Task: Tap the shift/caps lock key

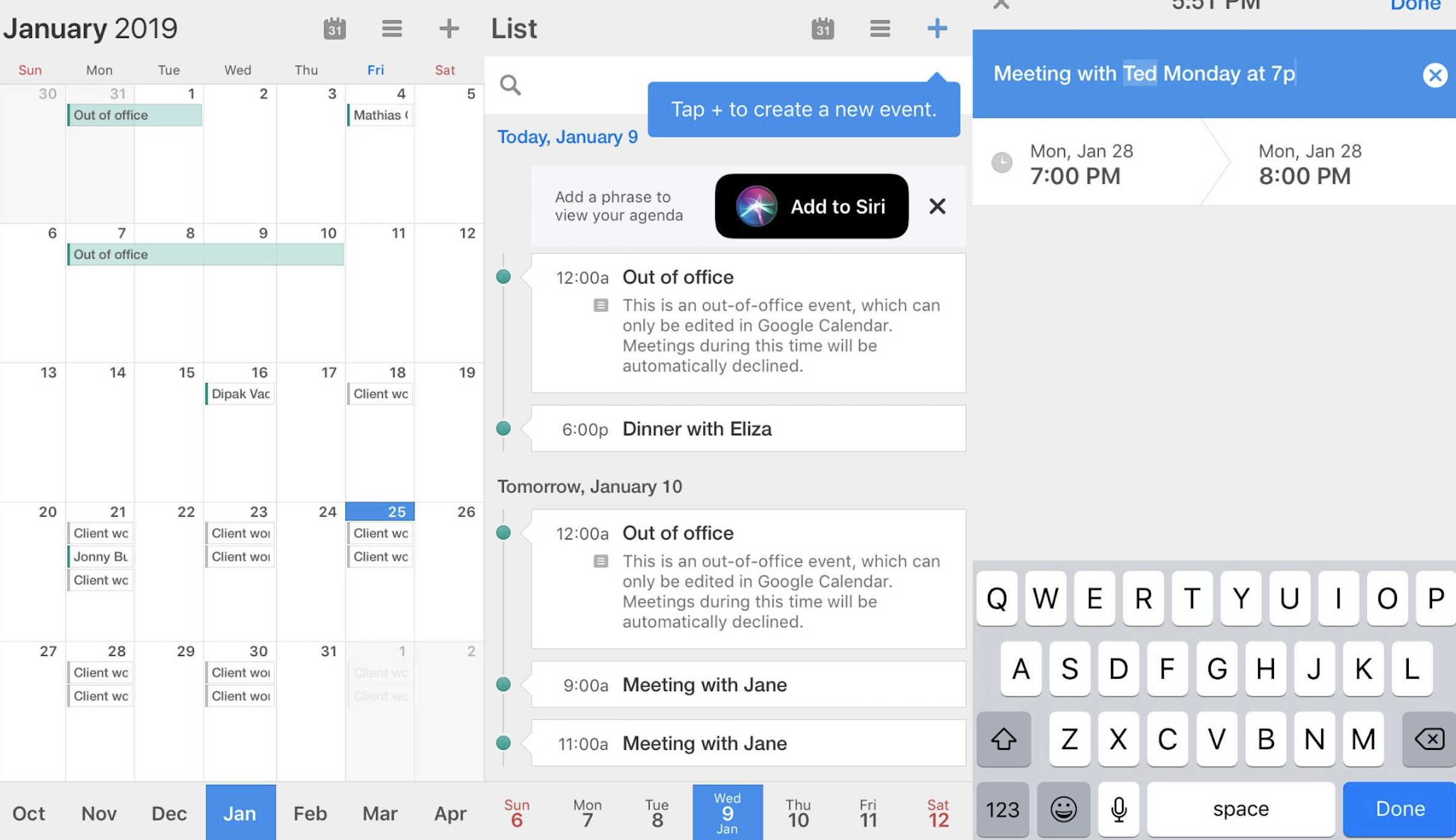Action: [1003, 742]
